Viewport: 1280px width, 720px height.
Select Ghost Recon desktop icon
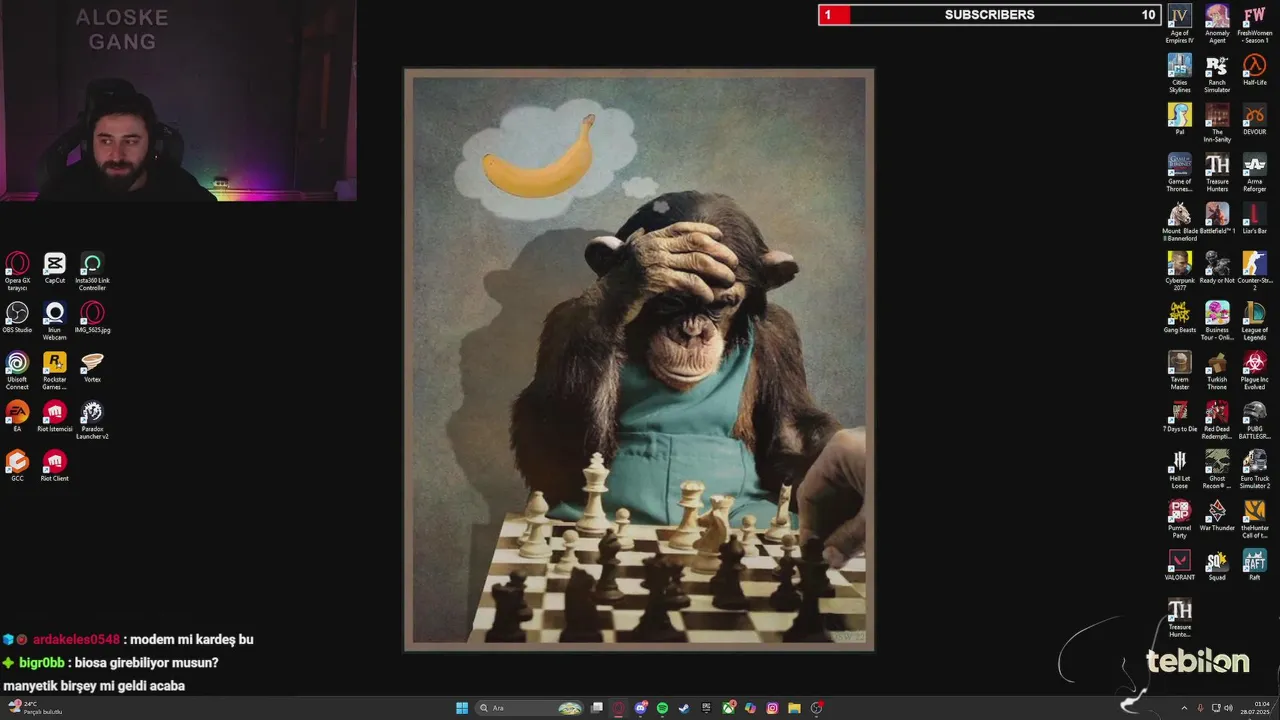(1217, 469)
